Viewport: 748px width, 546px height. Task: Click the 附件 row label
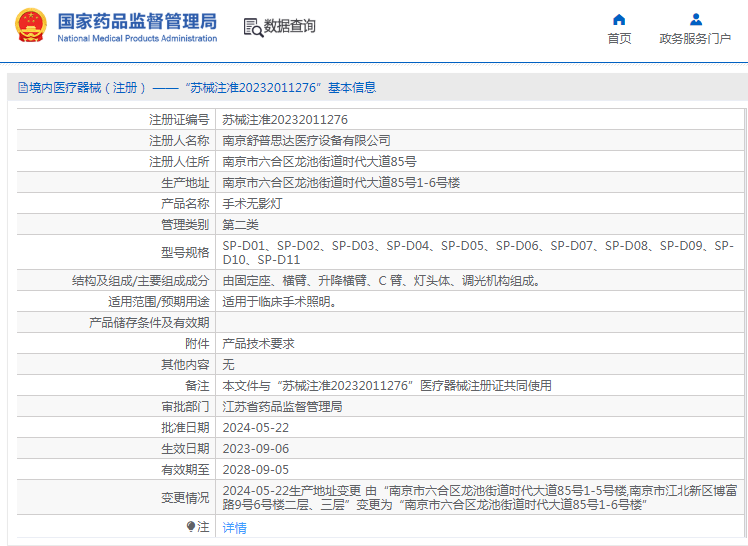pos(197,344)
